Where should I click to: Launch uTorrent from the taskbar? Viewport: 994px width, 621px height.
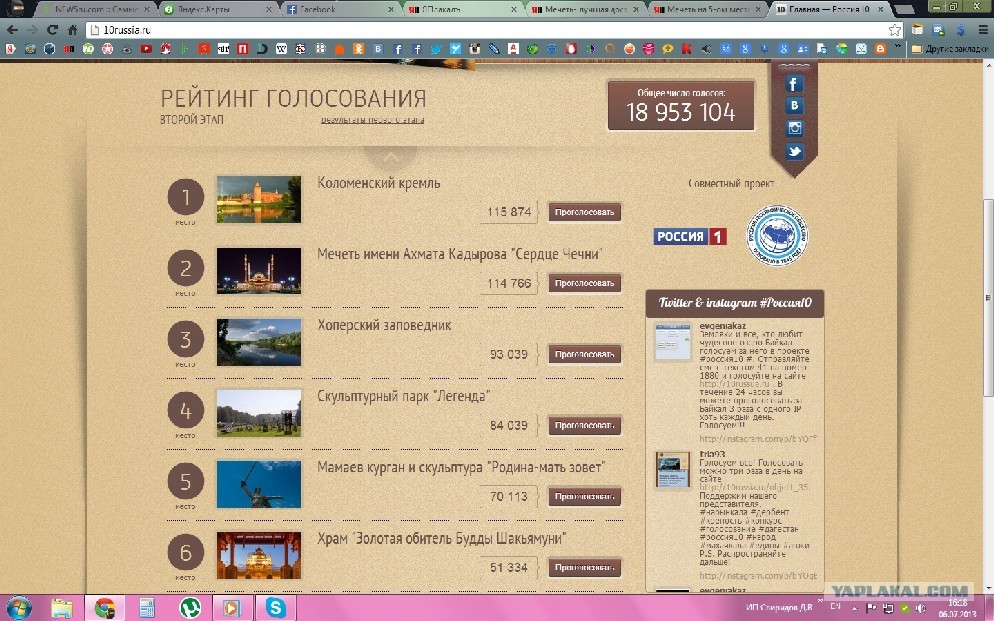(x=189, y=607)
